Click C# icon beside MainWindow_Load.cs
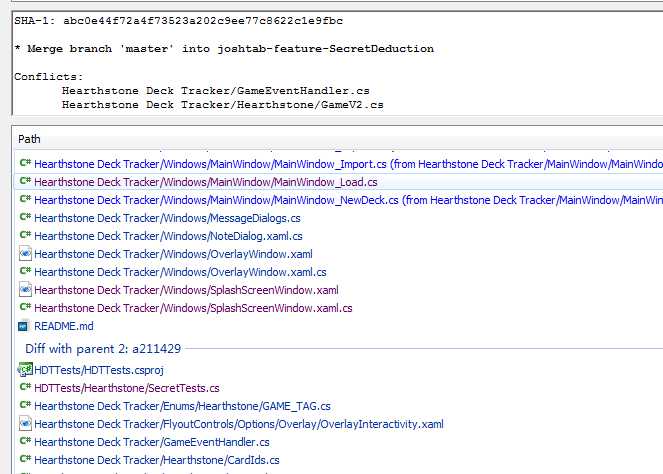The image size is (663, 474). tap(25, 182)
